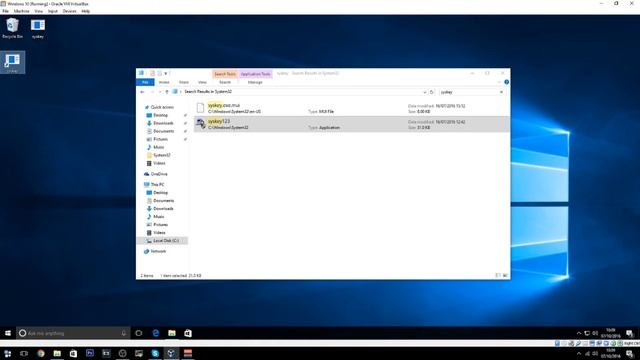
Task: Click the syskey123 application icon
Action: tap(200, 124)
